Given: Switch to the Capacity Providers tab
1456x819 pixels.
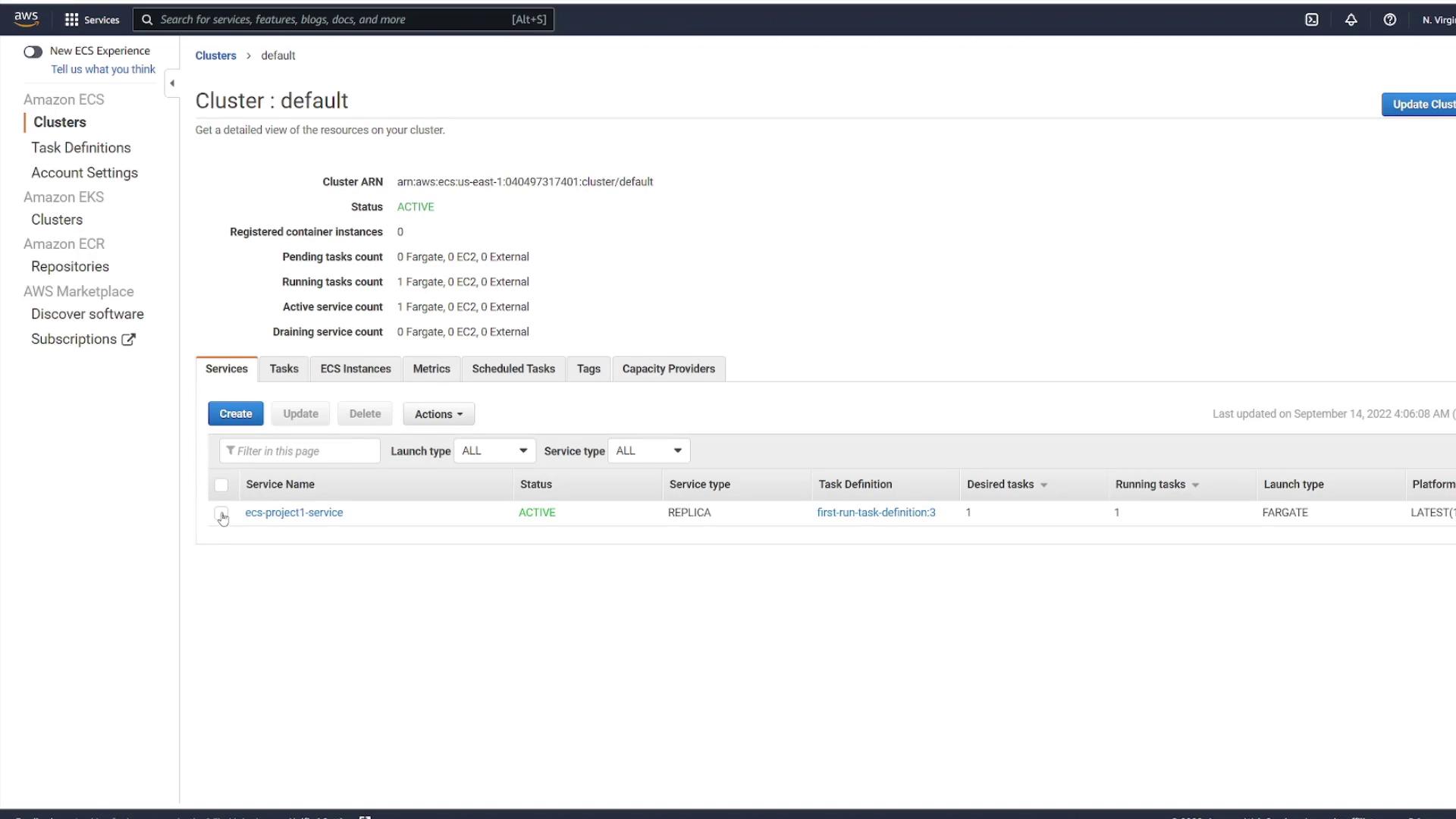Looking at the screenshot, I should (668, 369).
